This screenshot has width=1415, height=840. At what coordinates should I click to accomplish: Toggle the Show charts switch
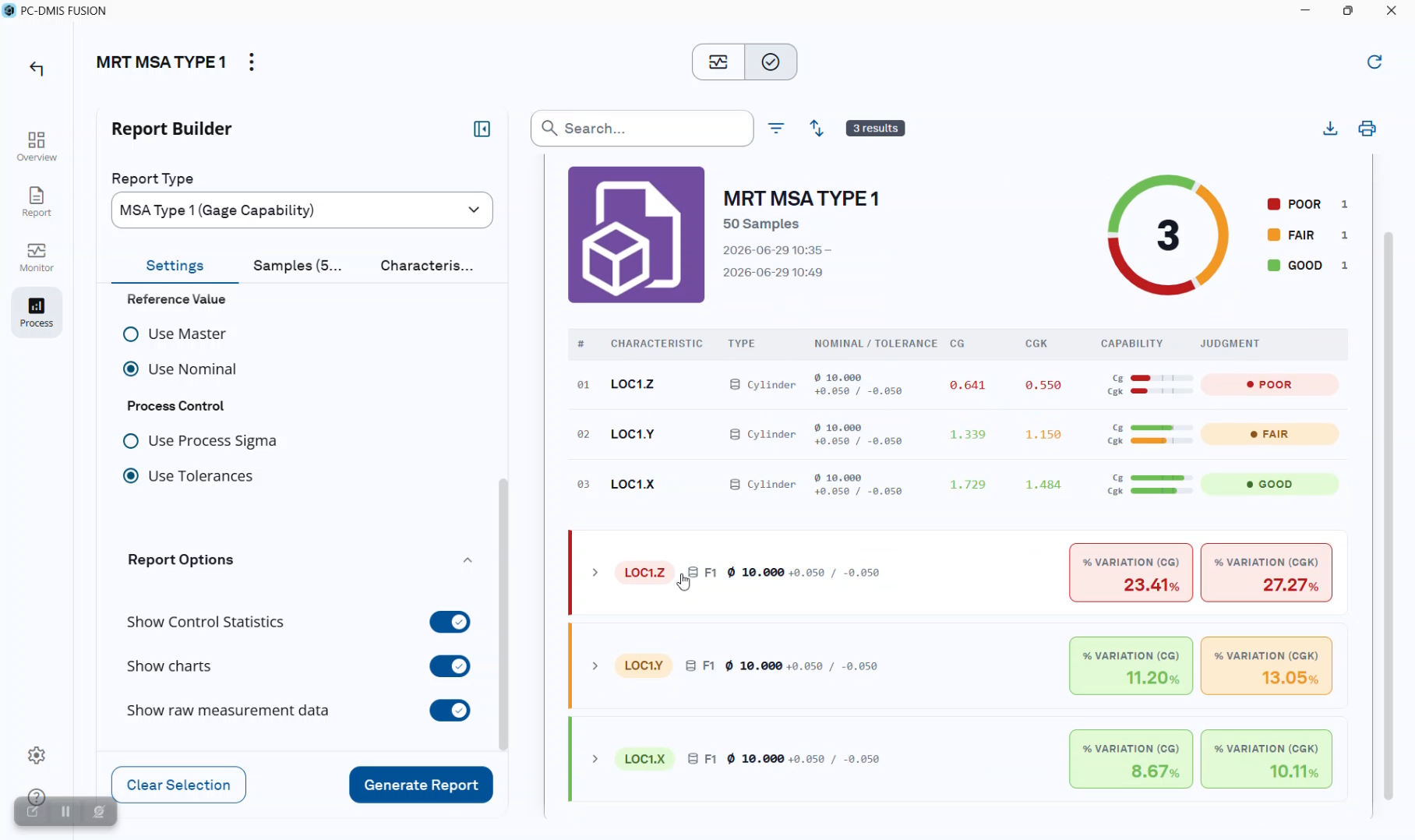[x=450, y=666]
